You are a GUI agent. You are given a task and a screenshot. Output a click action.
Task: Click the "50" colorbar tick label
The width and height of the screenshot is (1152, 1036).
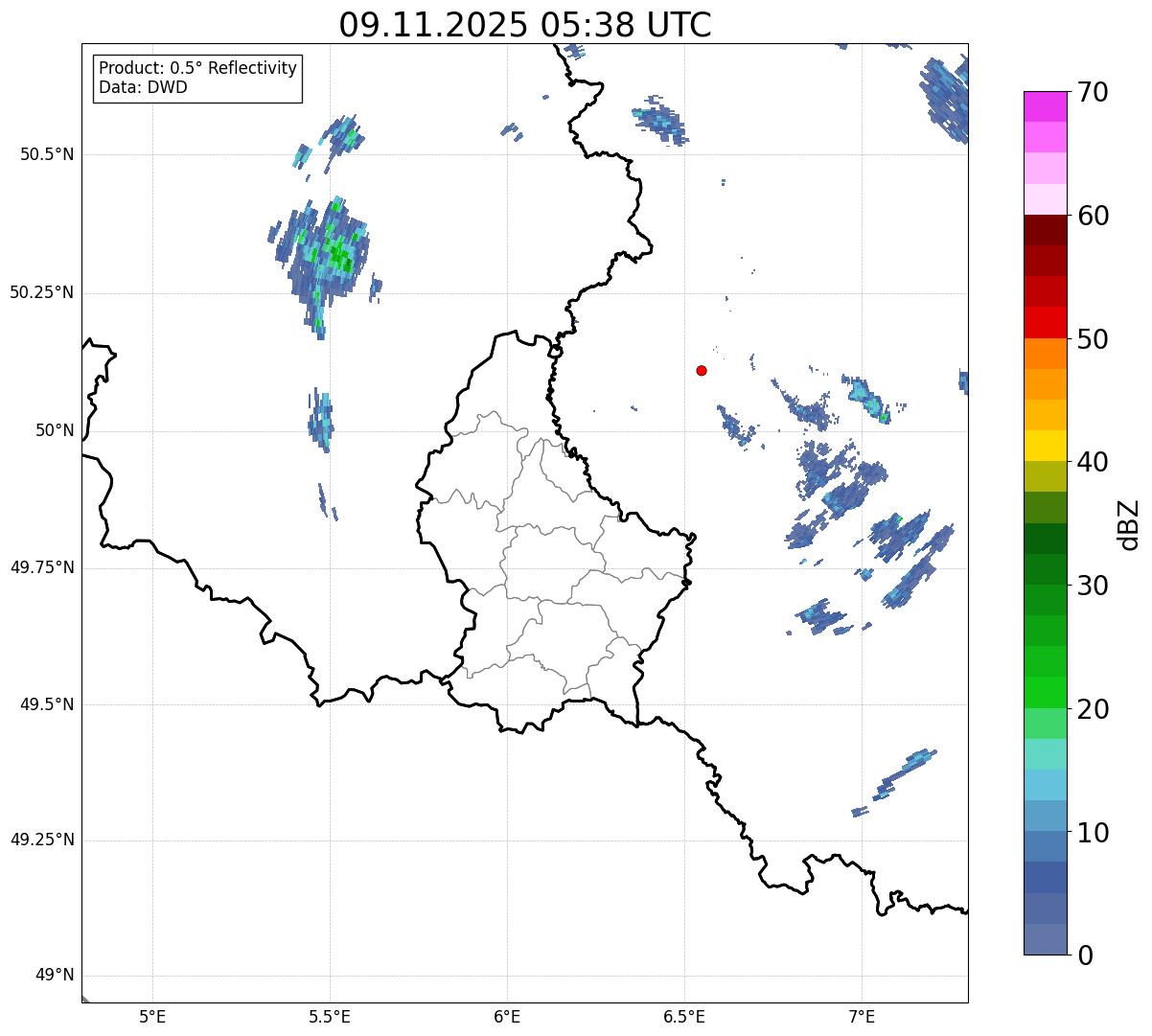click(x=1092, y=339)
